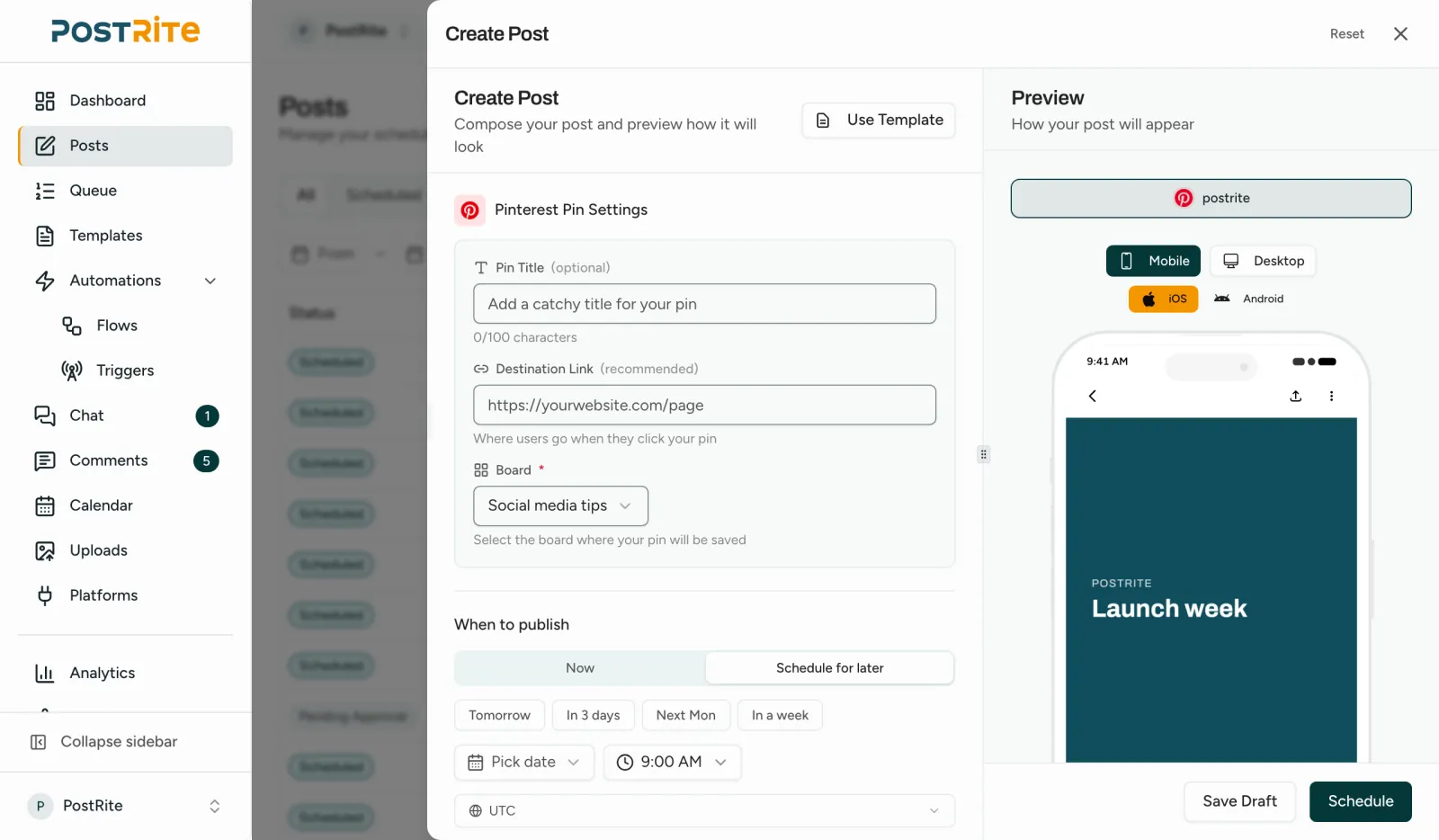This screenshot has height=840, width=1439.
Task: Open the Platforms plug icon
Action: [45, 595]
